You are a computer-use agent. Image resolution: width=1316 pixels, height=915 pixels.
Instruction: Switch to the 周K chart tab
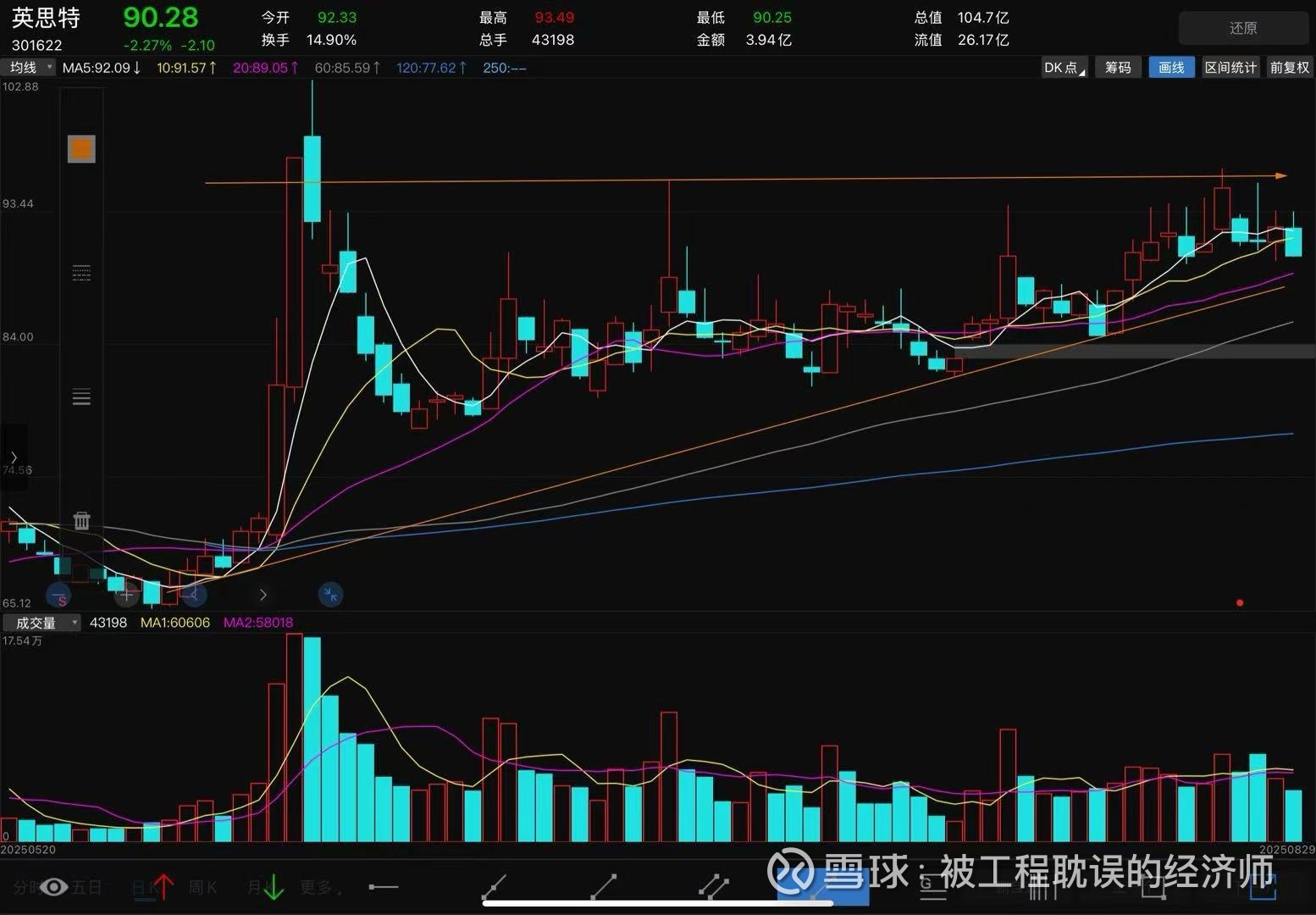203,887
